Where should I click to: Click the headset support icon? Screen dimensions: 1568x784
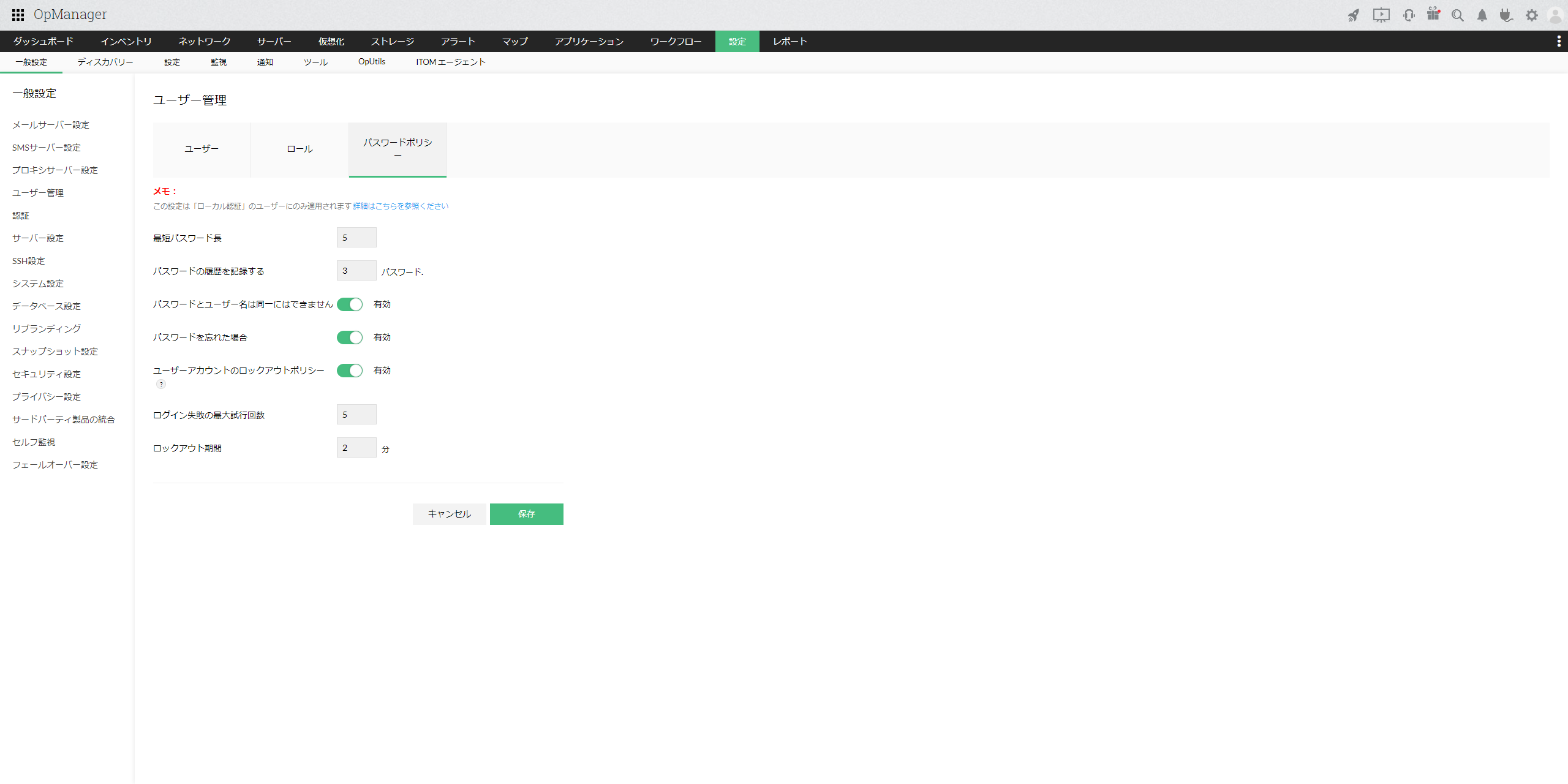(x=1409, y=15)
